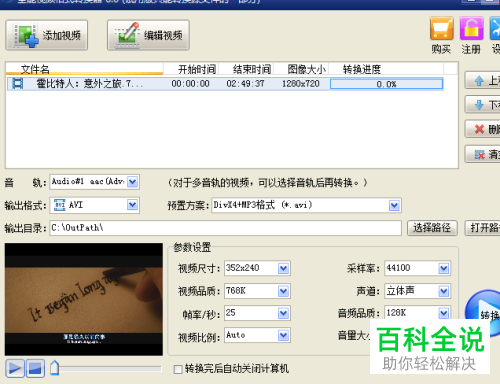
Task: Click the AVI format icon
Action: 60,205
